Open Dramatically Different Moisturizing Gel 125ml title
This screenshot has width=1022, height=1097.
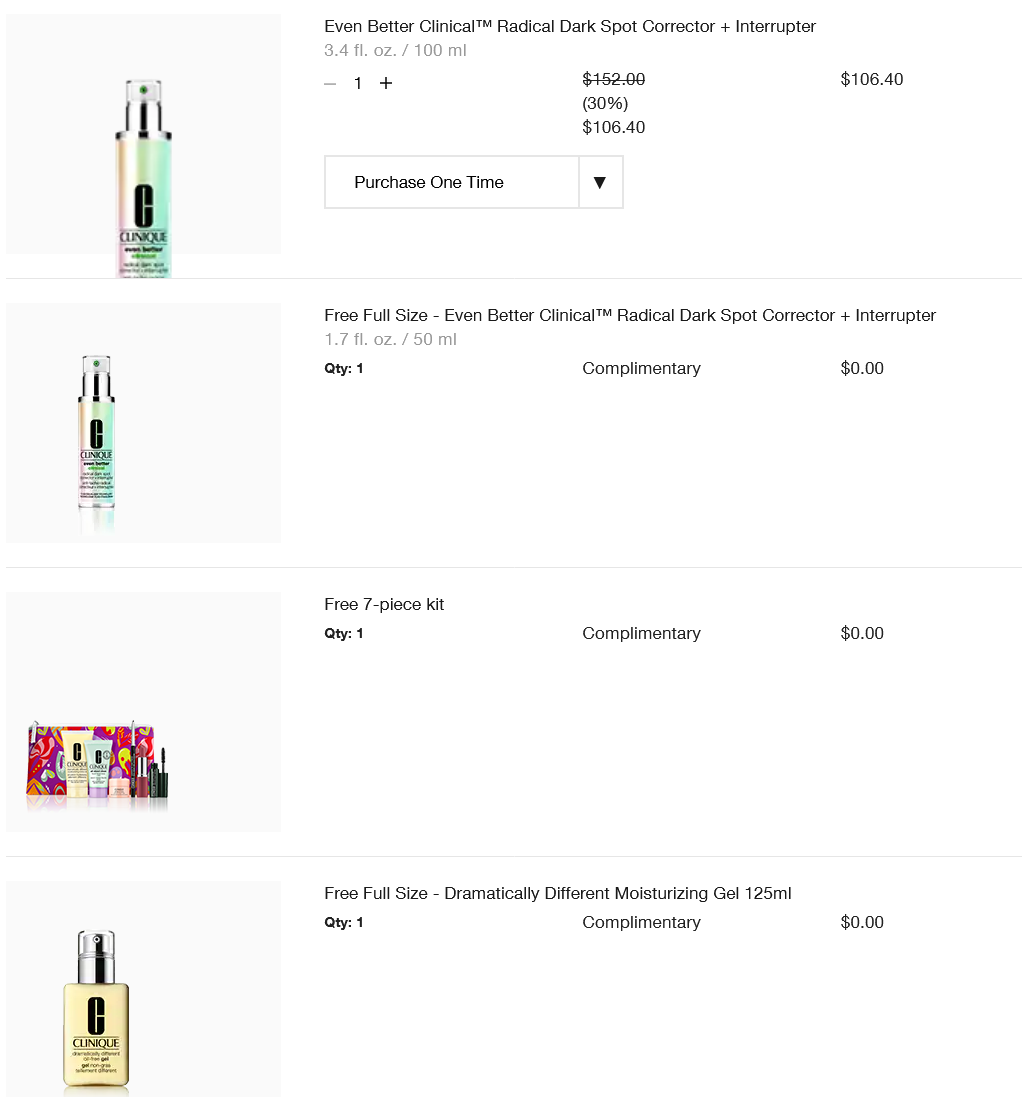[x=558, y=893]
